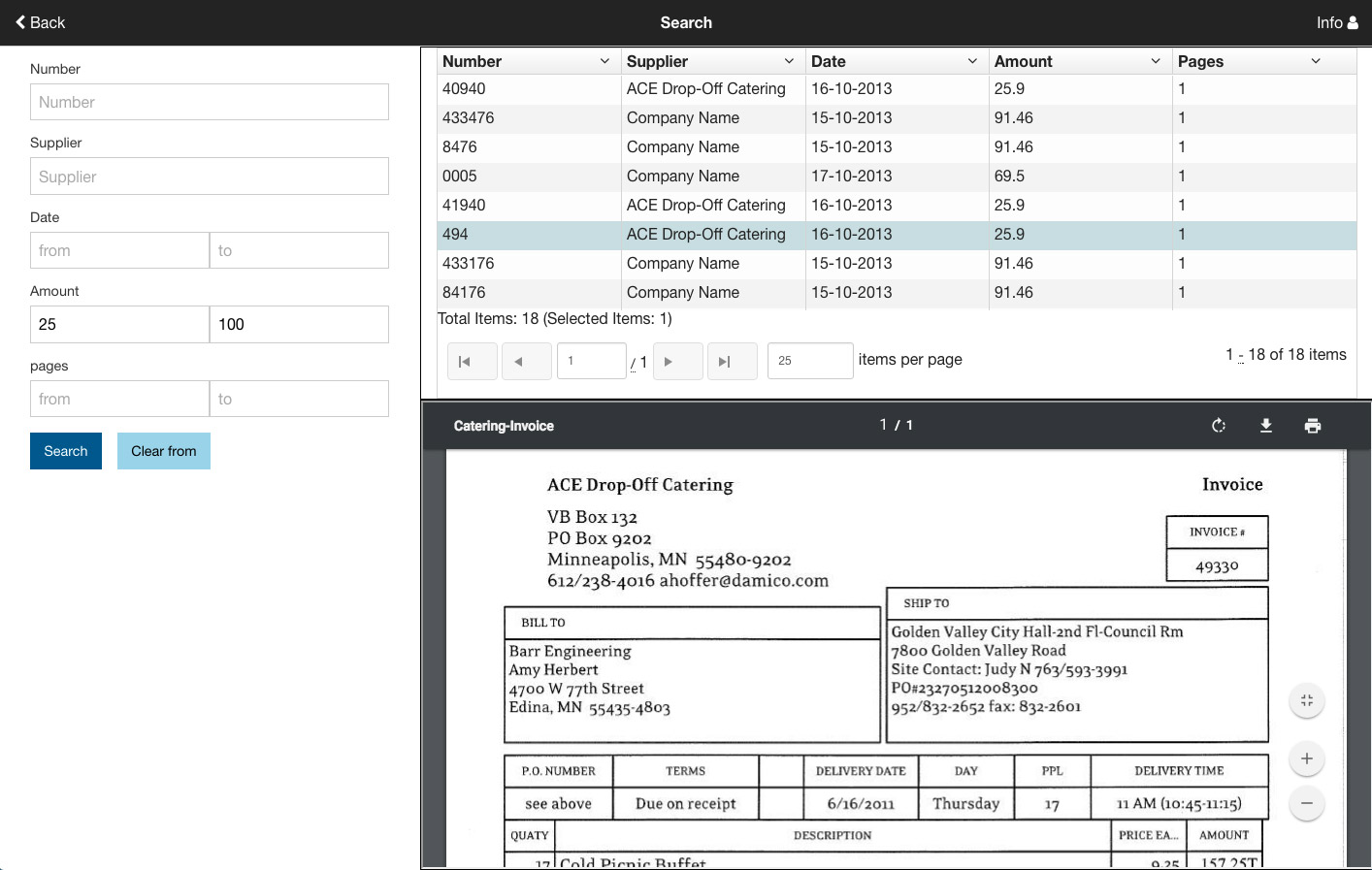The width and height of the screenshot is (1372, 870).
Task: Click the 17-10-2013 date cell
Action: (x=897, y=177)
